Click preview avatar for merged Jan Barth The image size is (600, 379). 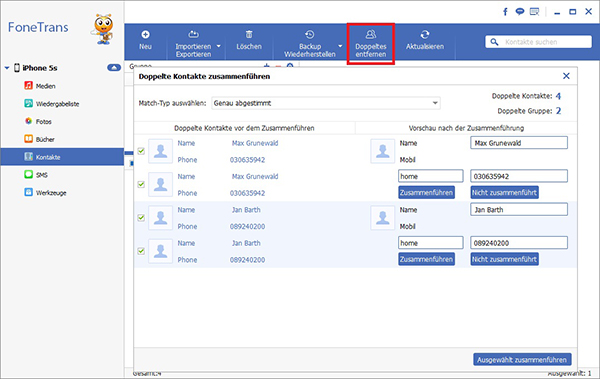coord(383,218)
